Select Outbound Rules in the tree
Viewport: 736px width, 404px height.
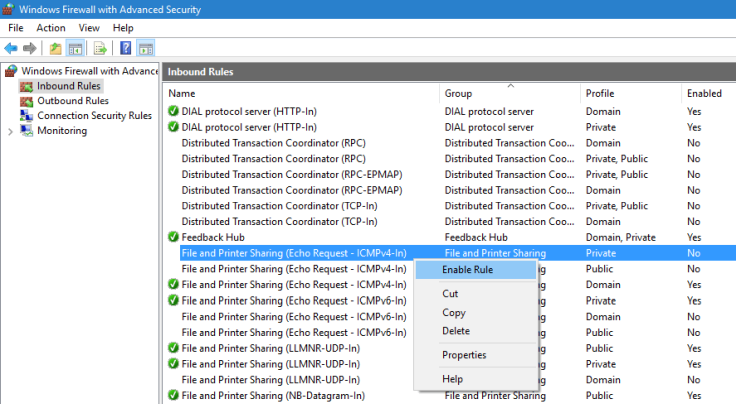[x=73, y=101]
